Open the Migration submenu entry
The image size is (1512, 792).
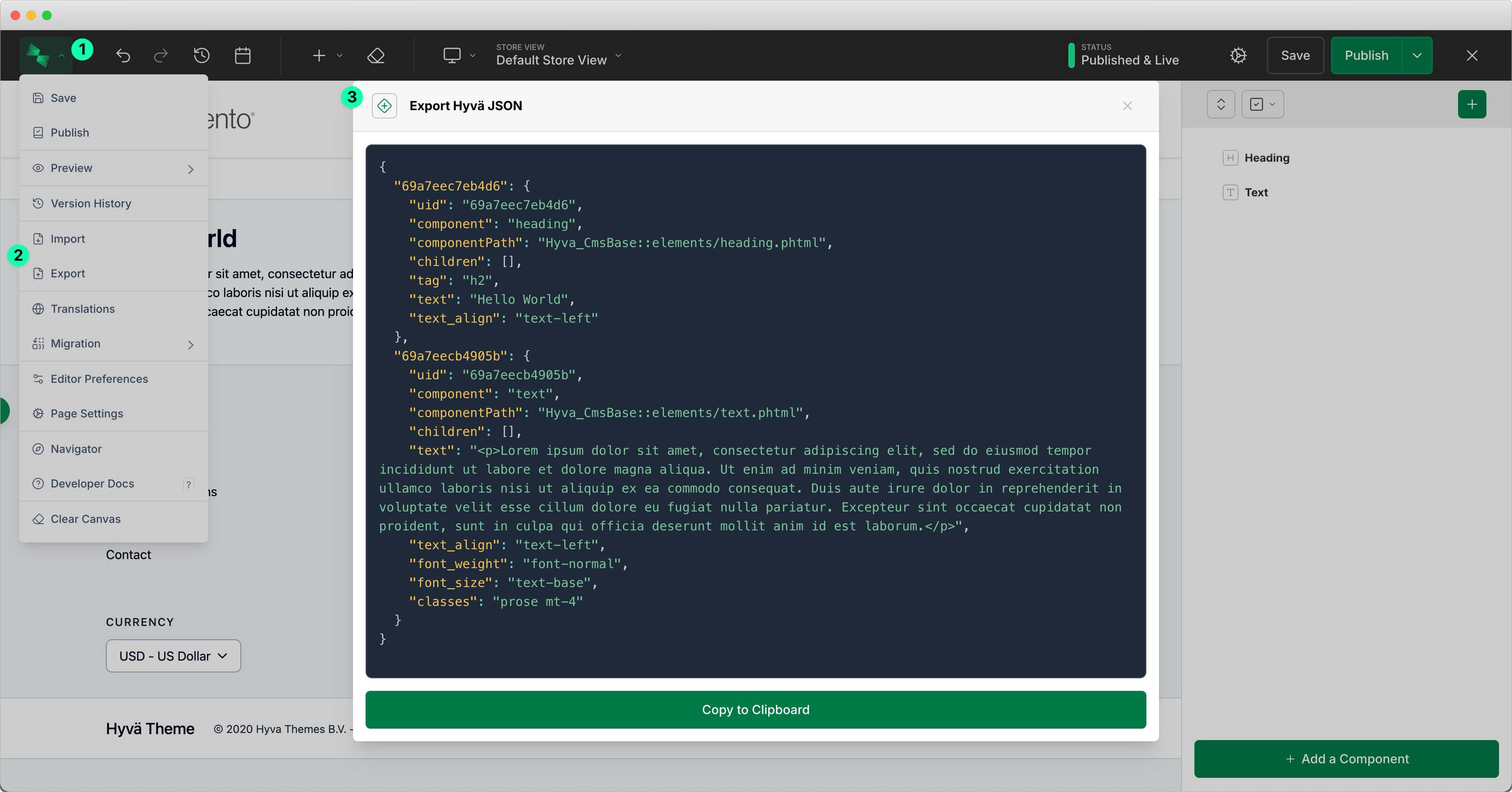pyautogui.click(x=113, y=344)
